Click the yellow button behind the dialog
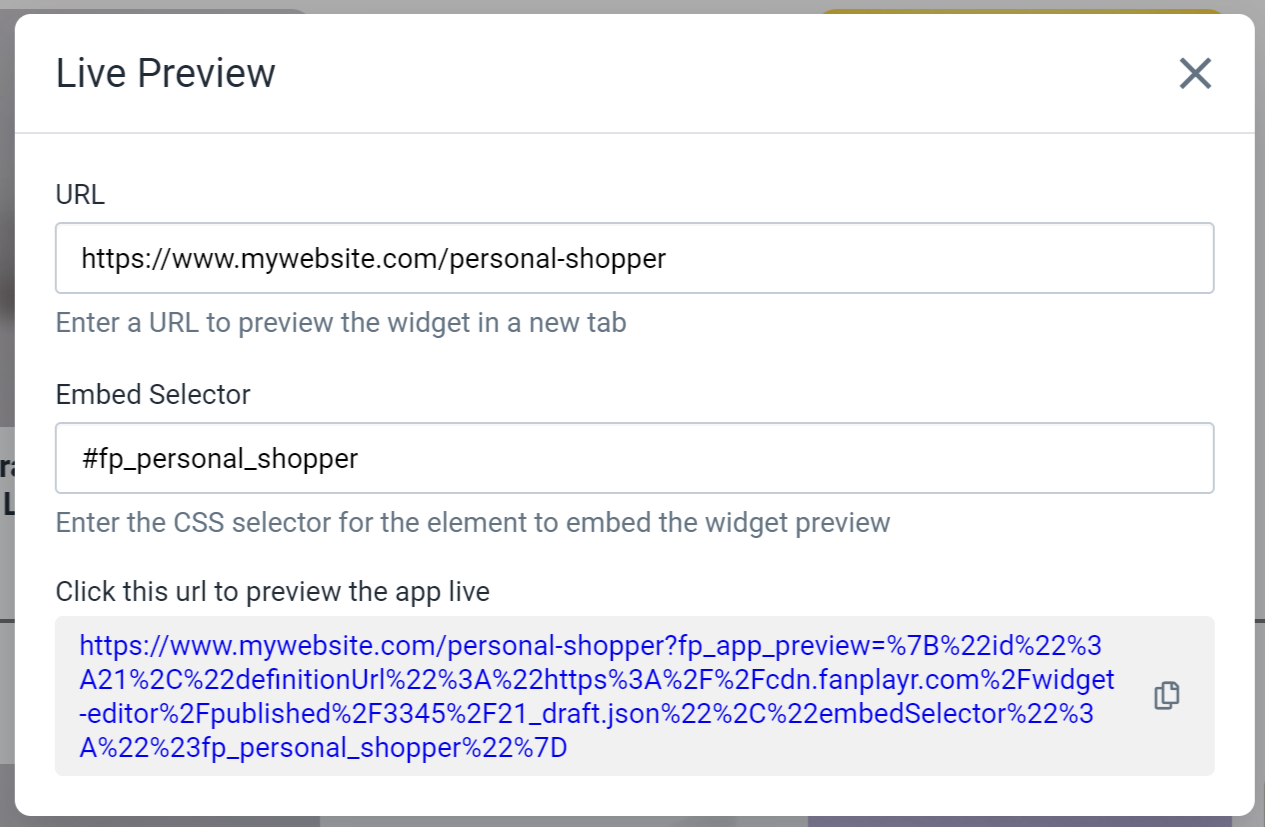Image resolution: width=1265 pixels, height=827 pixels. (1020, 12)
